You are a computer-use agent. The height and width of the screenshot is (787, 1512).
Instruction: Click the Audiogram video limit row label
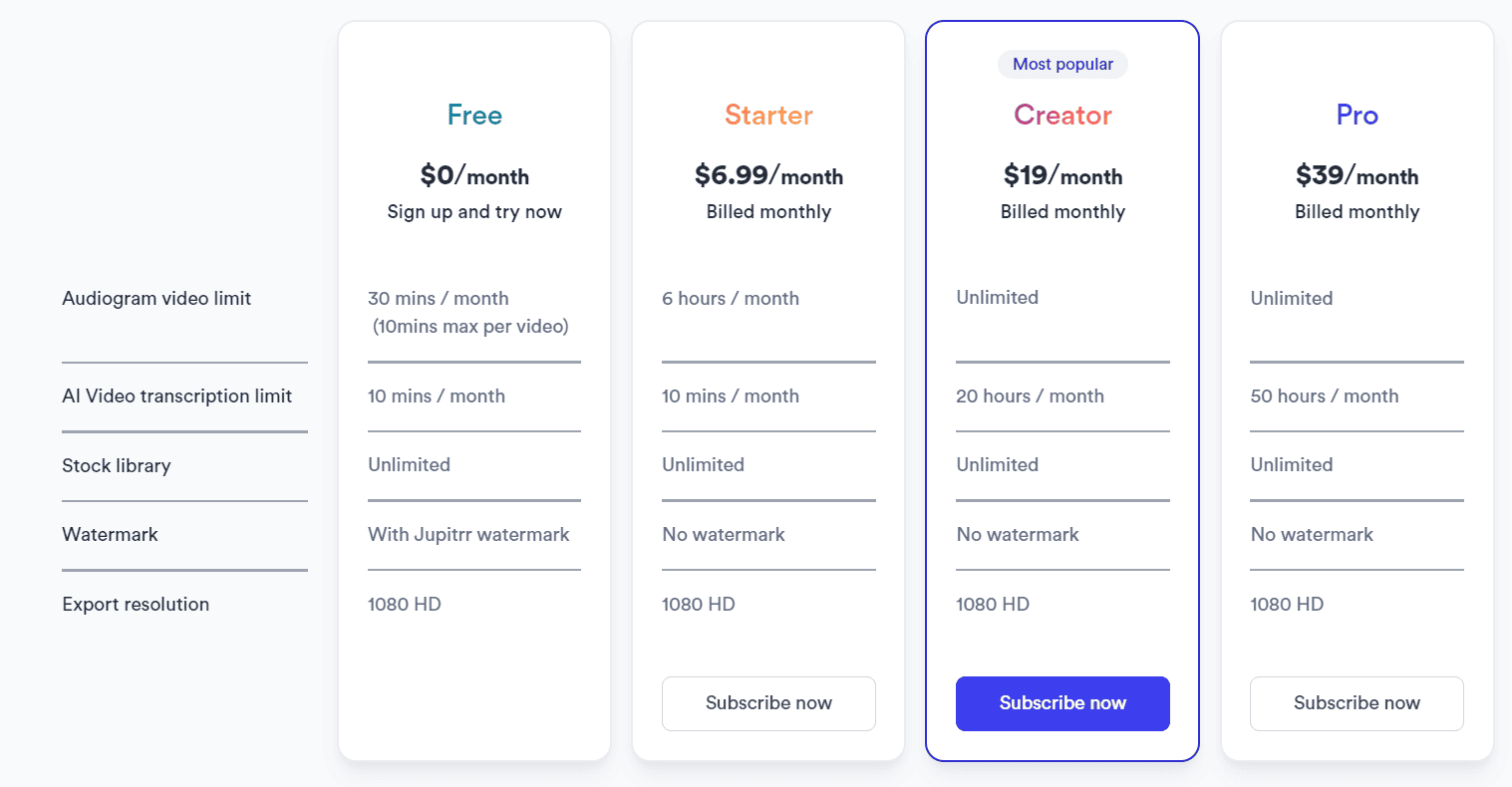pos(156,298)
